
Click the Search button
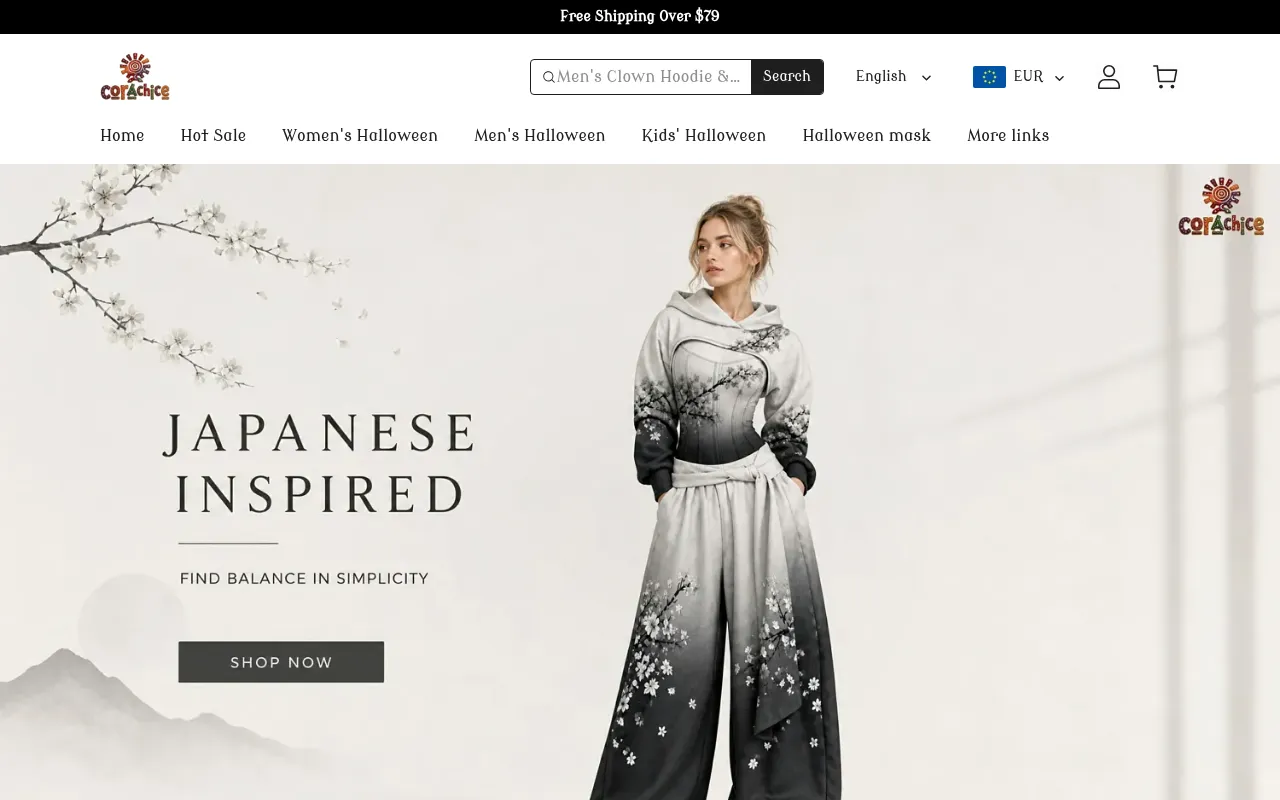click(x=787, y=77)
